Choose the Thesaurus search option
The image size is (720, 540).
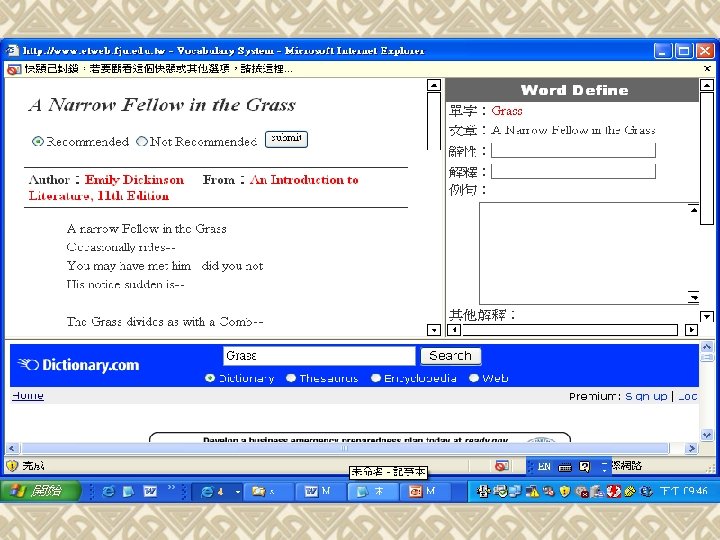tap(291, 378)
